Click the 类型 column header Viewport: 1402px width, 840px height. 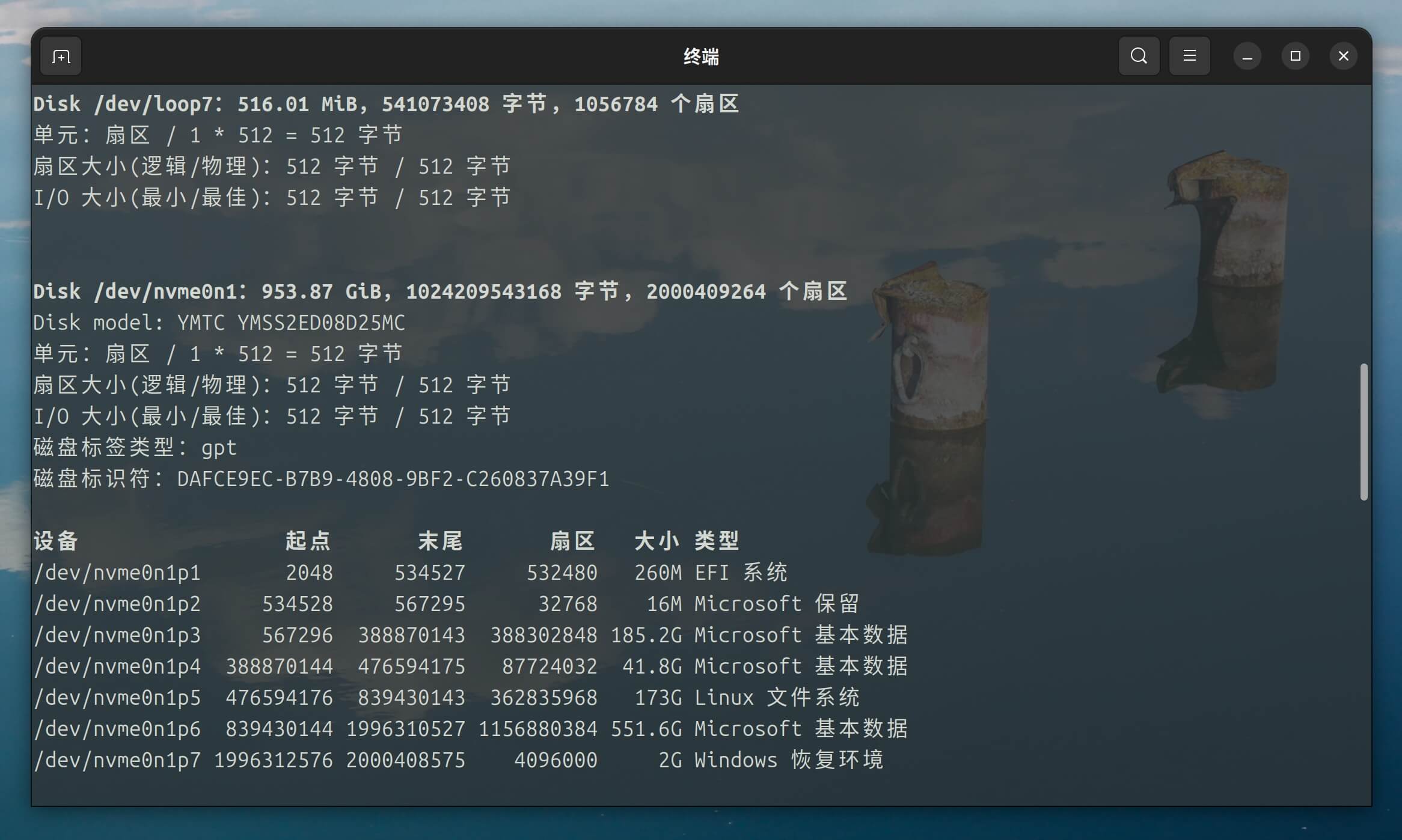pos(717,541)
